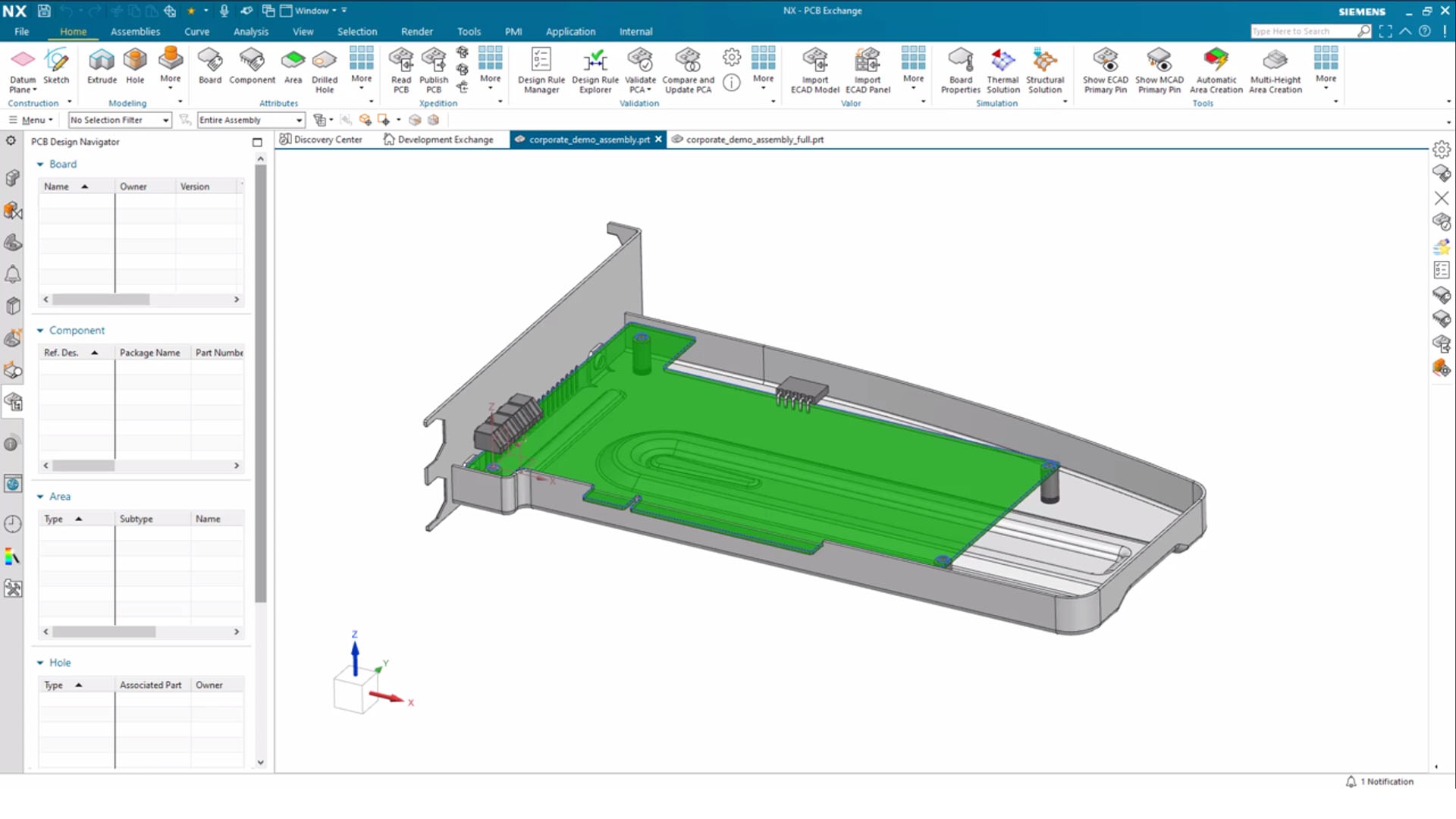The width and height of the screenshot is (1456, 819).
Task: Select the Sketch tool
Action: [57, 68]
